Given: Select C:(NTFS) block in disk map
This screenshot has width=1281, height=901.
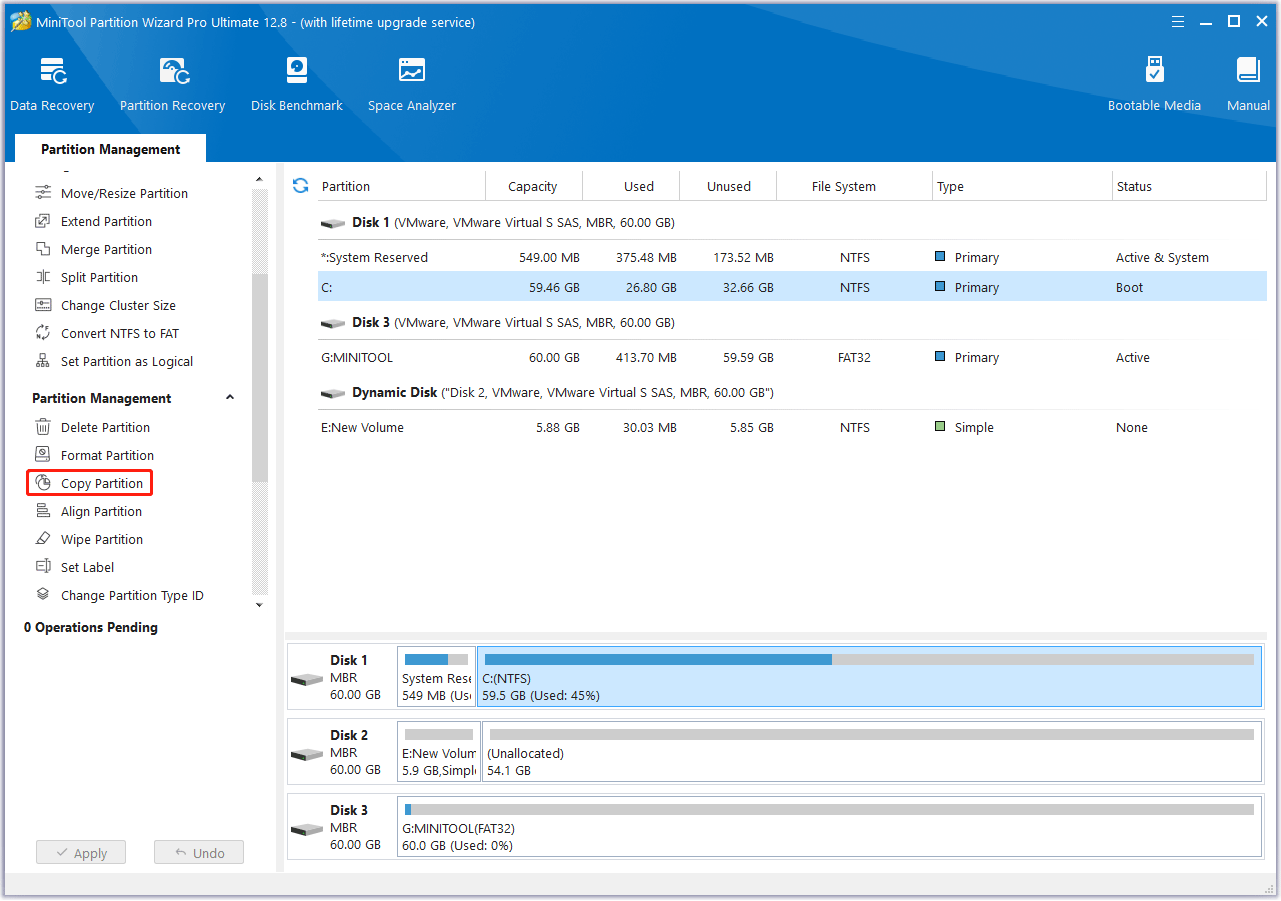Looking at the screenshot, I should point(870,677).
